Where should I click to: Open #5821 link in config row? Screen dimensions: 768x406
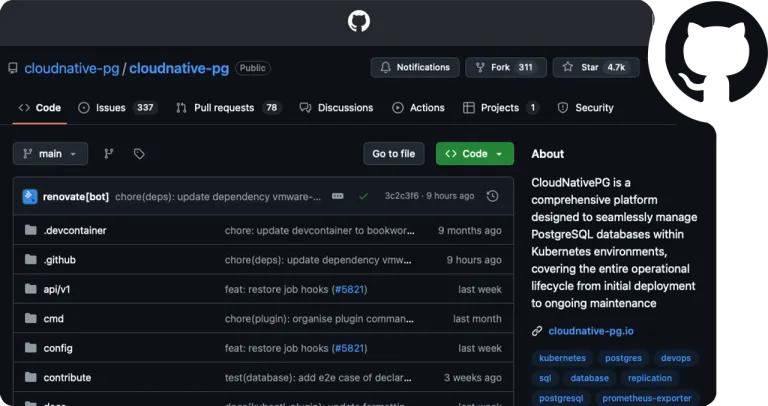349,348
